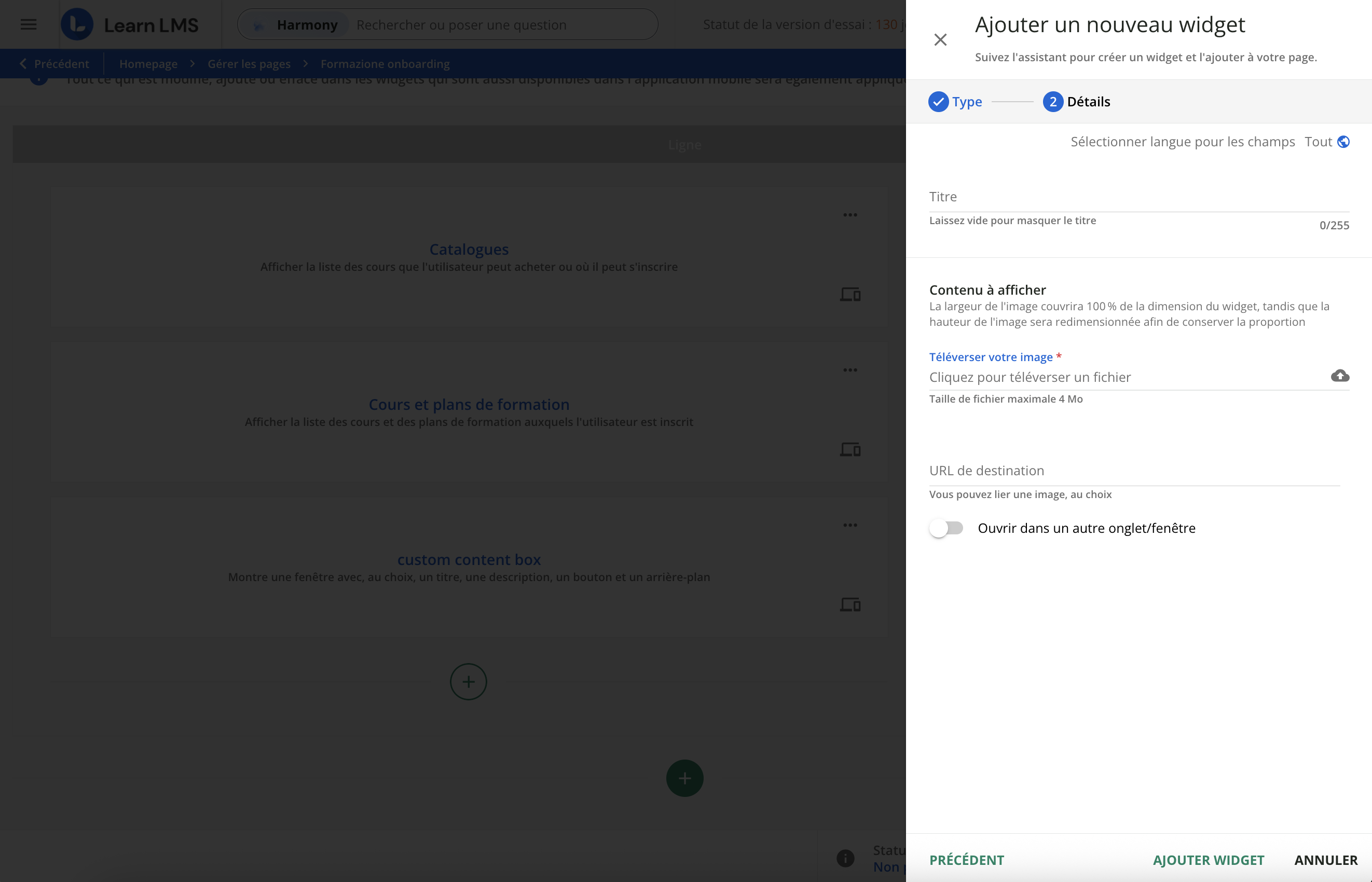The height and width of the screenshot is (882, 1372).
Task: Open the hamburger main menu
Action: 28,24
